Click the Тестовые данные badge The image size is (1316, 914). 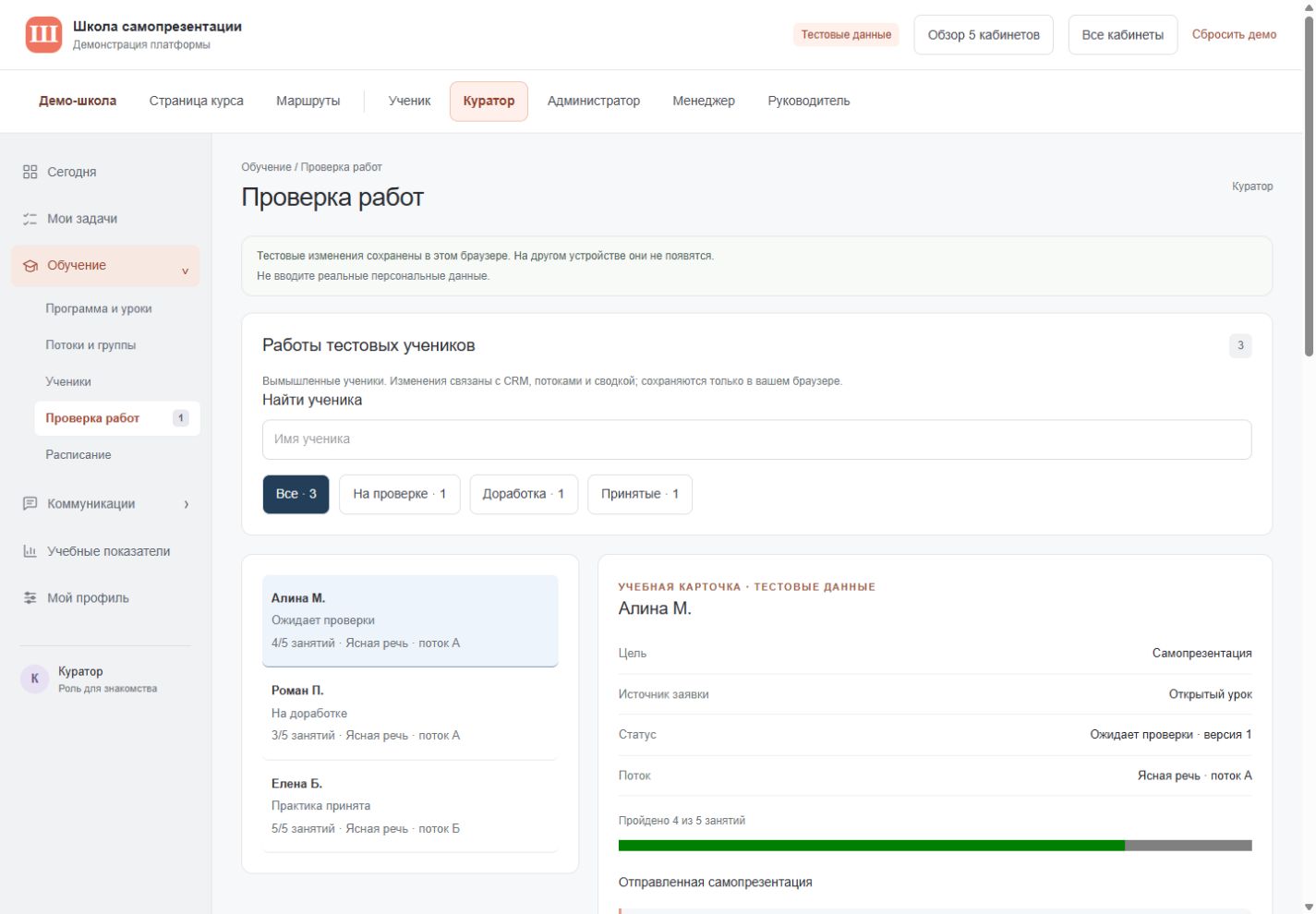(x=846, y=35)
